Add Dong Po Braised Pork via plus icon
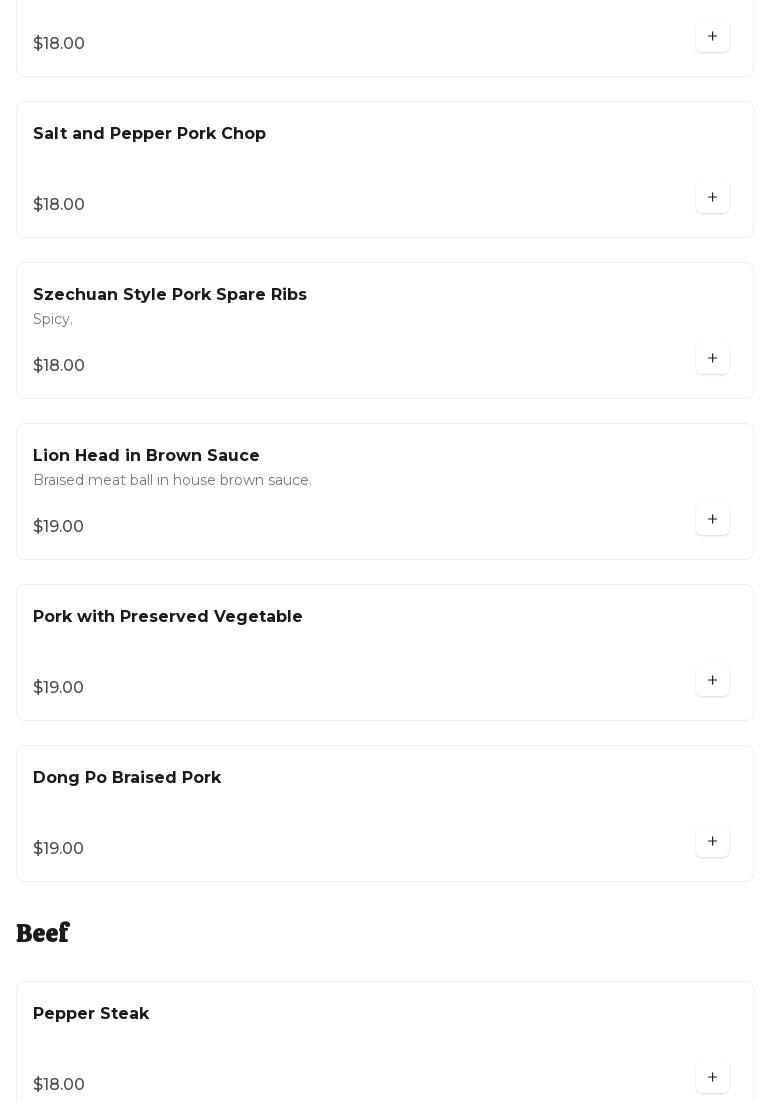The height and width of the screenshot is (1102, 770). point(712,842)
